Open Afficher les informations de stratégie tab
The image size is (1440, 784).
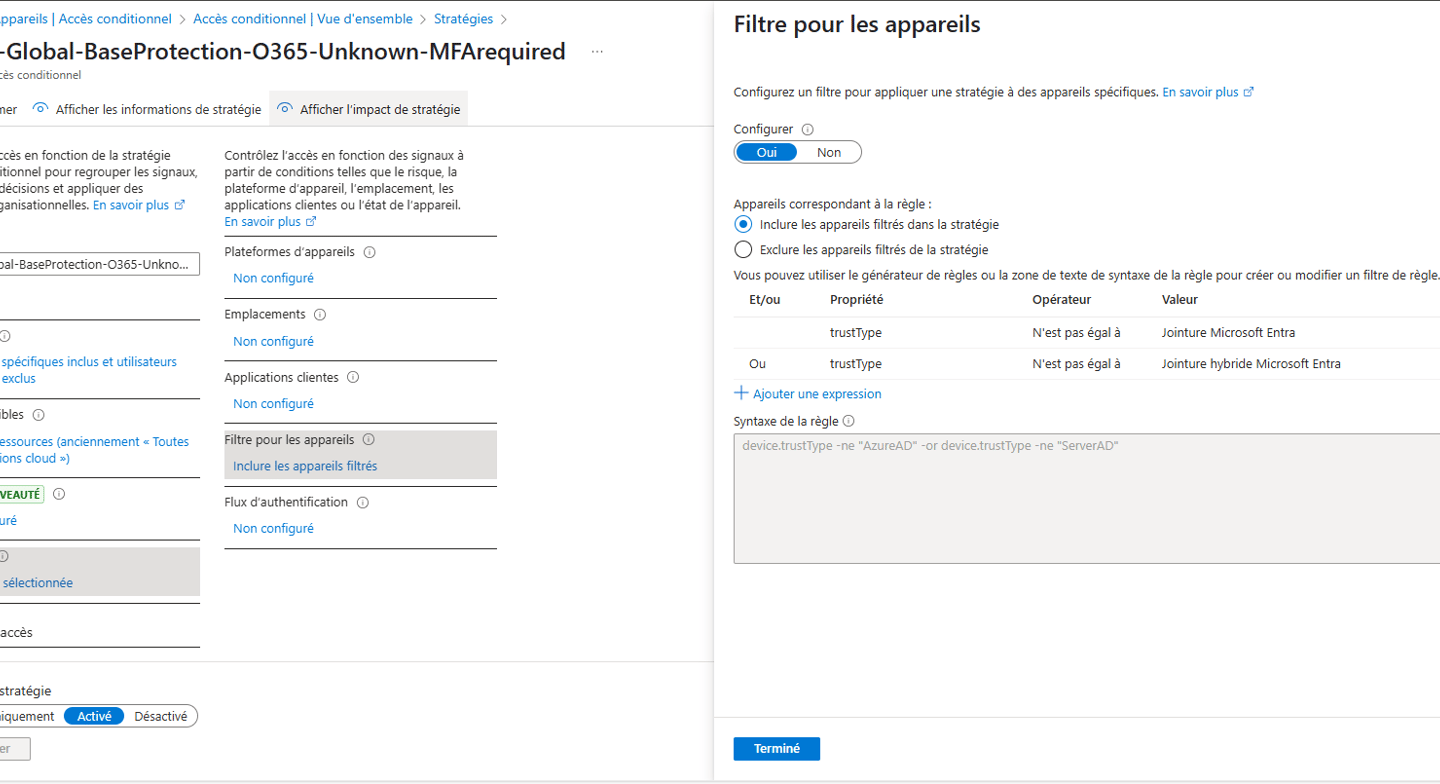click(147, 109)
